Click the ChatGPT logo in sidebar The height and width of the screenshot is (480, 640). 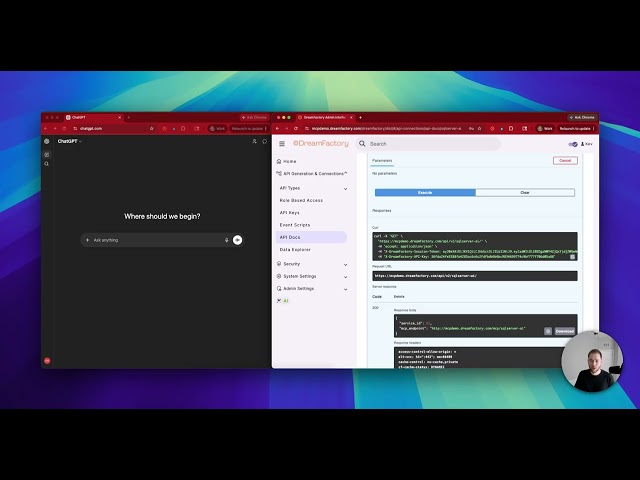[47, 141]
